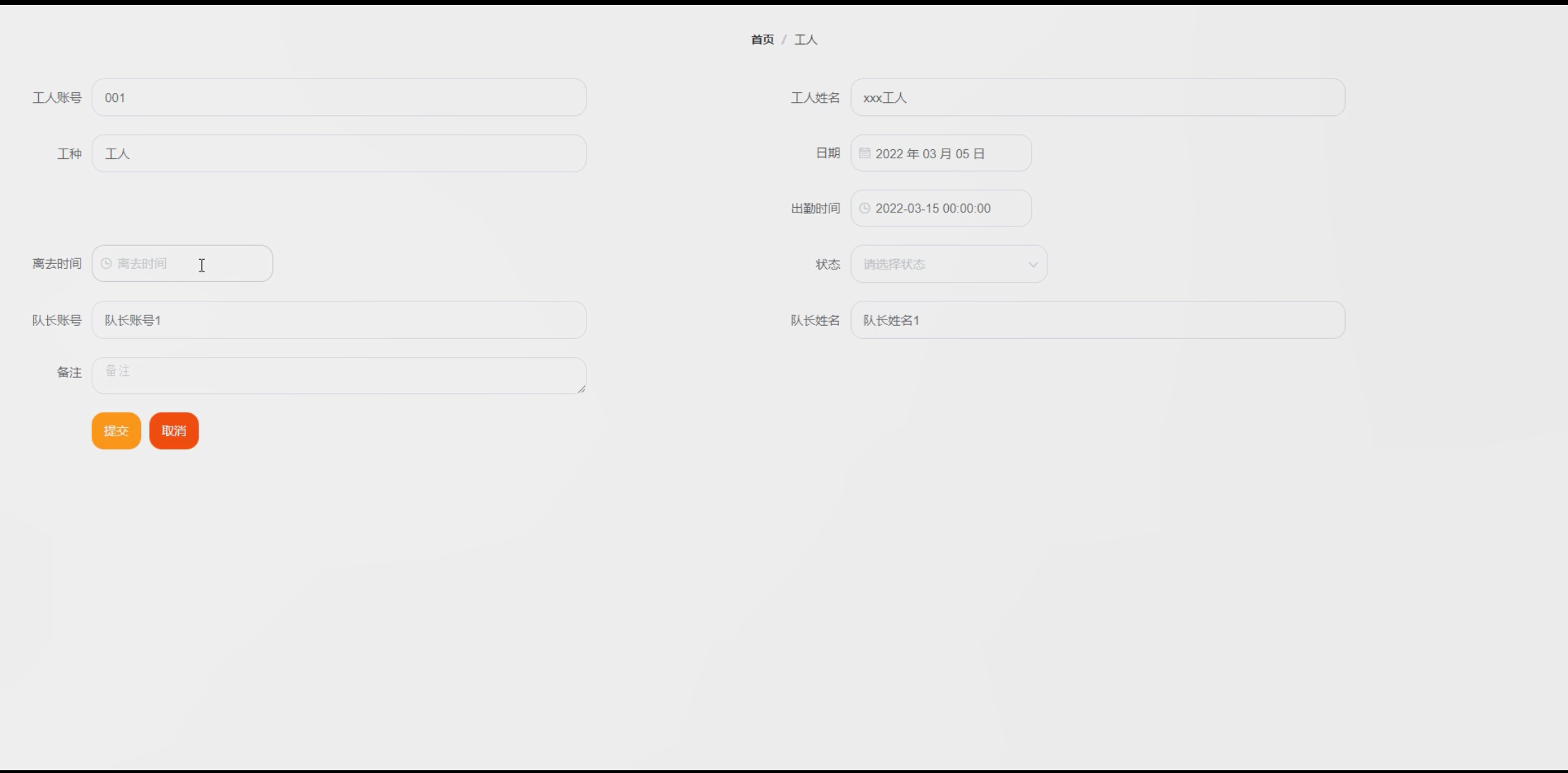Click the clock icon in 离去时间 field
Screen dimensions: 1568x773
coord(106,263)
